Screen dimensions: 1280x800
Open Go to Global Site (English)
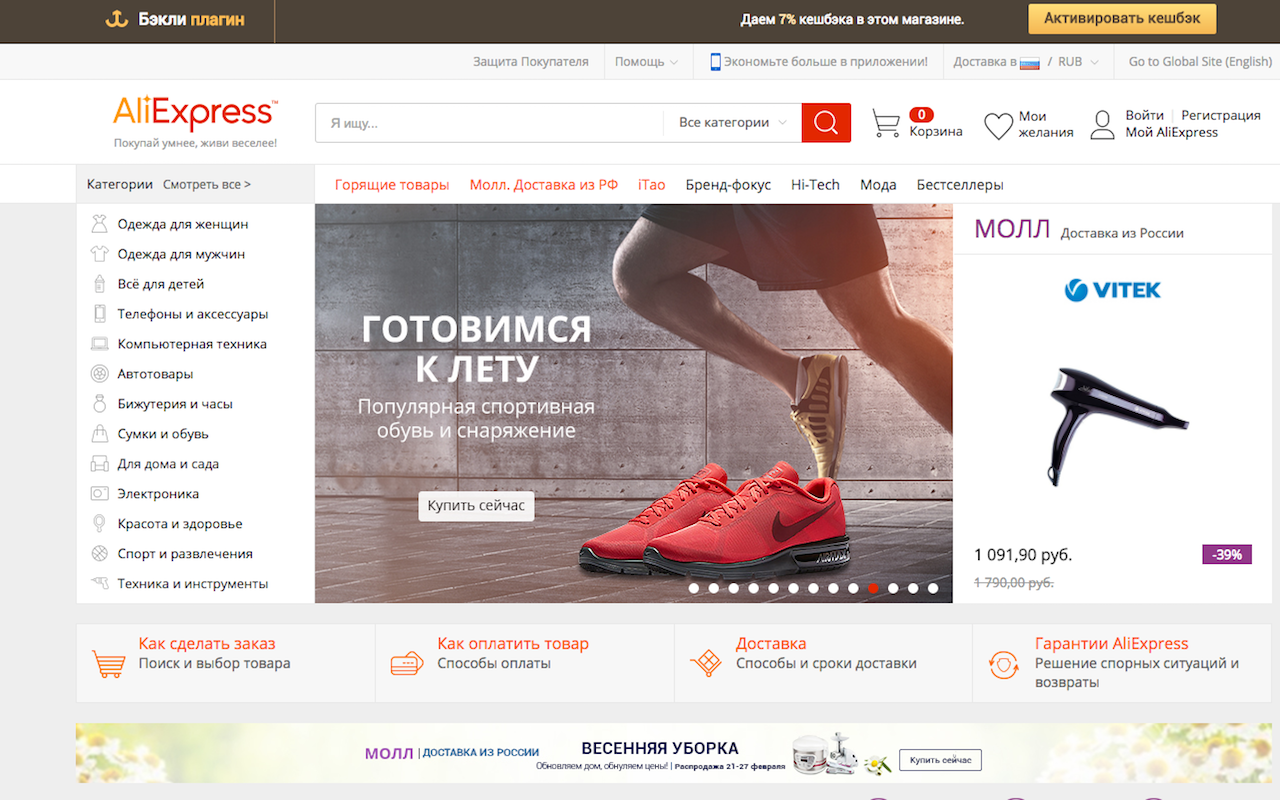[x=1200, y=62]
